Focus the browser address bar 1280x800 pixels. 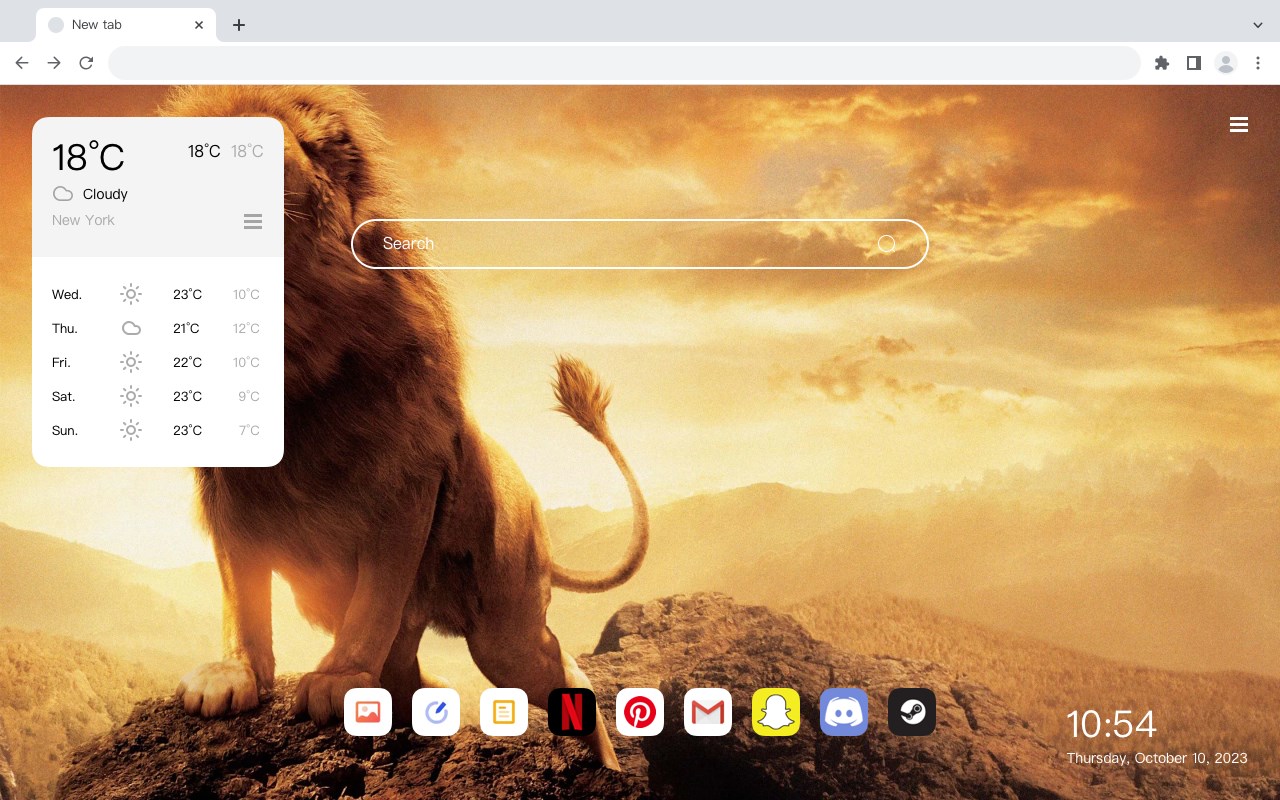(x=624, y=63)
